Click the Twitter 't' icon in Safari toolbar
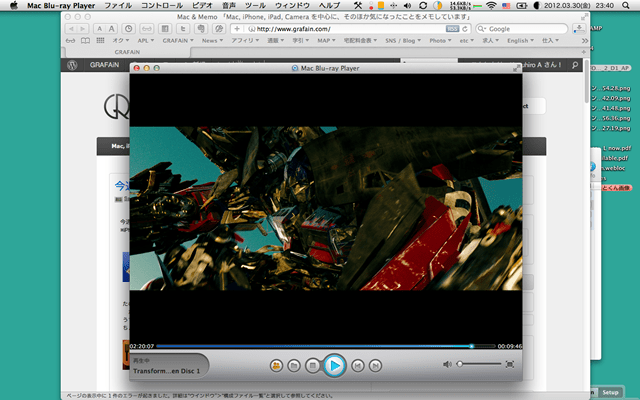This screenshot has height=400, width=640. coord(183,29)
